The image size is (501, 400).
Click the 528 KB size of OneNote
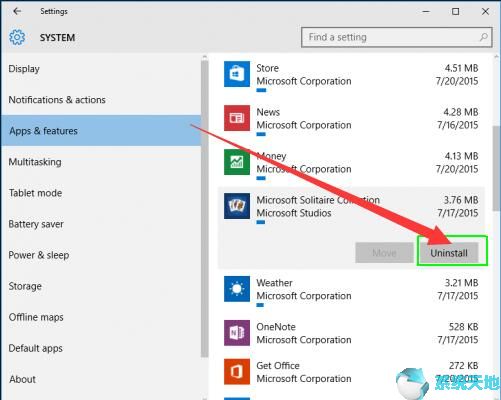point(463,327)
